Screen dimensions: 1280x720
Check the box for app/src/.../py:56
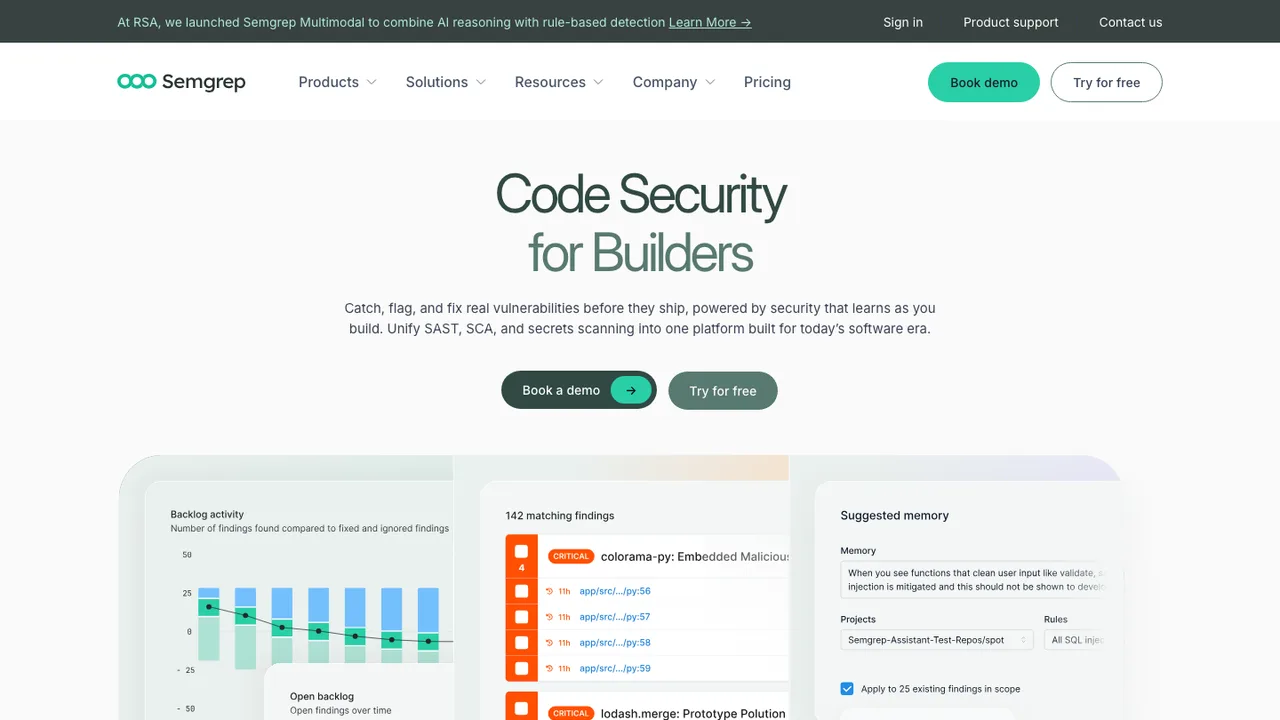click(x=521, y=591)
